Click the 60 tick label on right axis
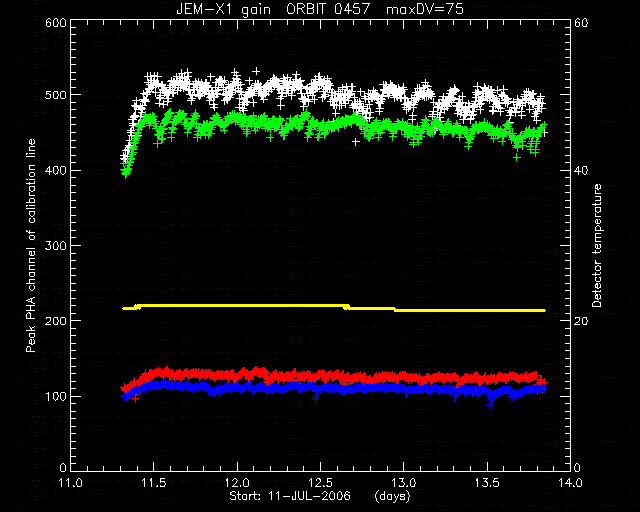 tap(581, 22)
